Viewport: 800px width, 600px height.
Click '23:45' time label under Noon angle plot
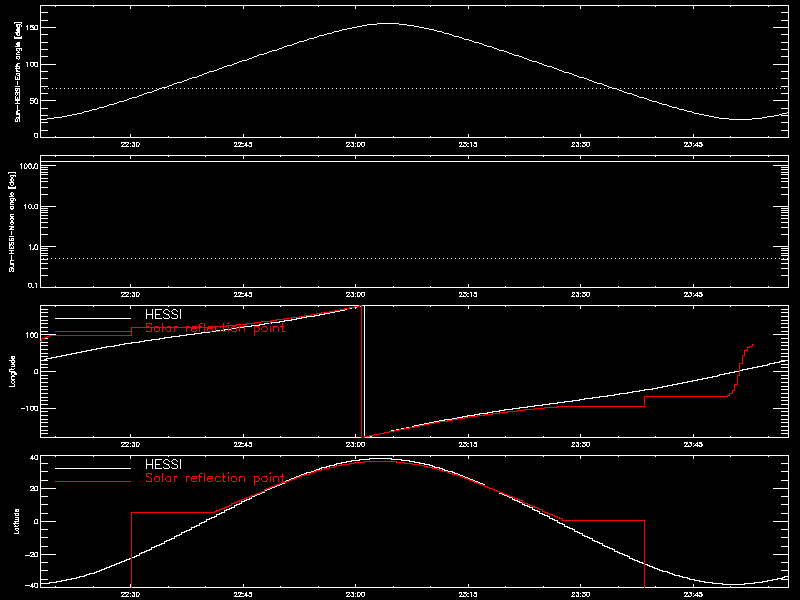tap(693, 295)
